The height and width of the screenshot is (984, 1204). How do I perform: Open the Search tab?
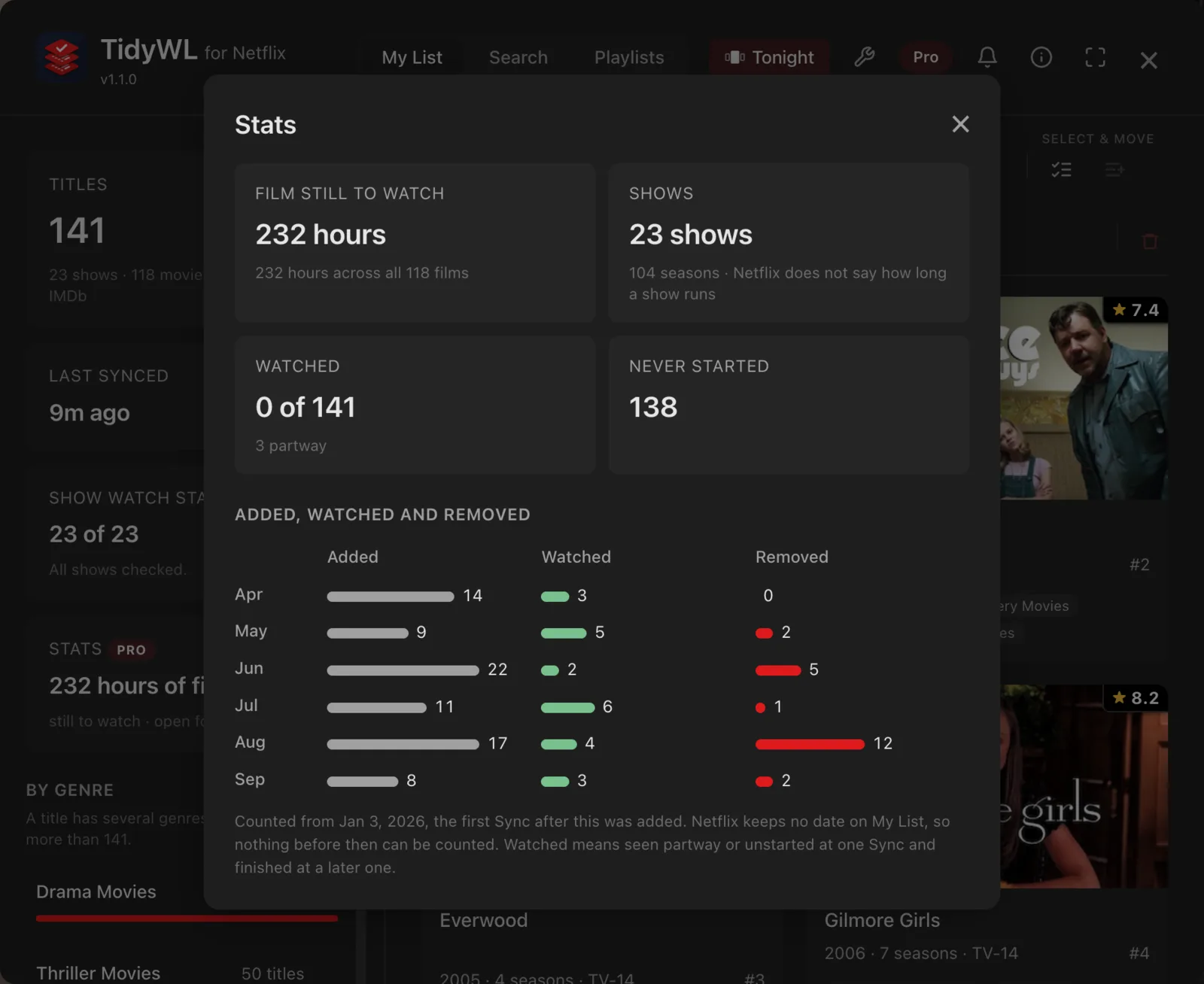pos(518,57)
